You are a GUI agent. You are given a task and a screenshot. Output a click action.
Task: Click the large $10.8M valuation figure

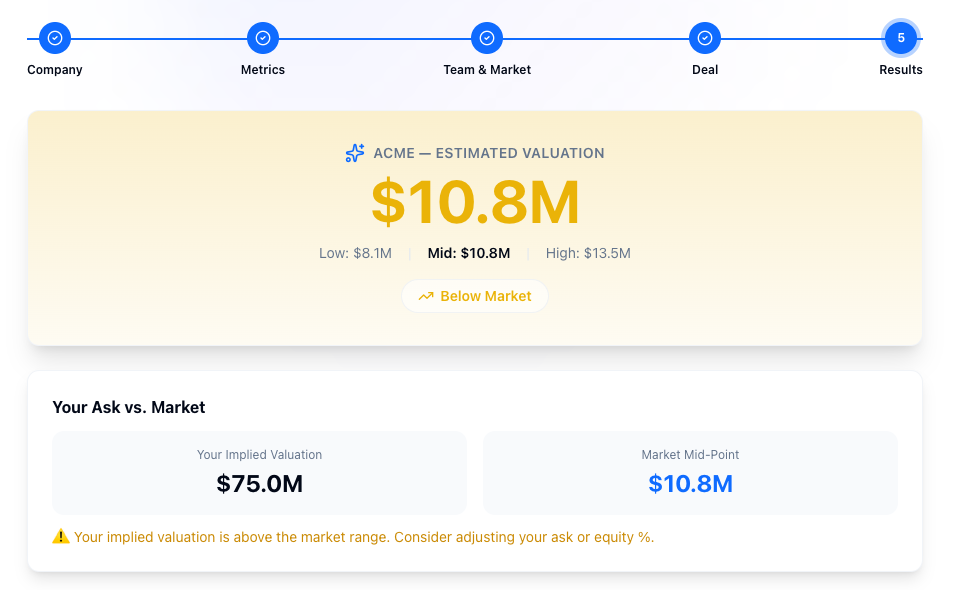tap(475, 202)
